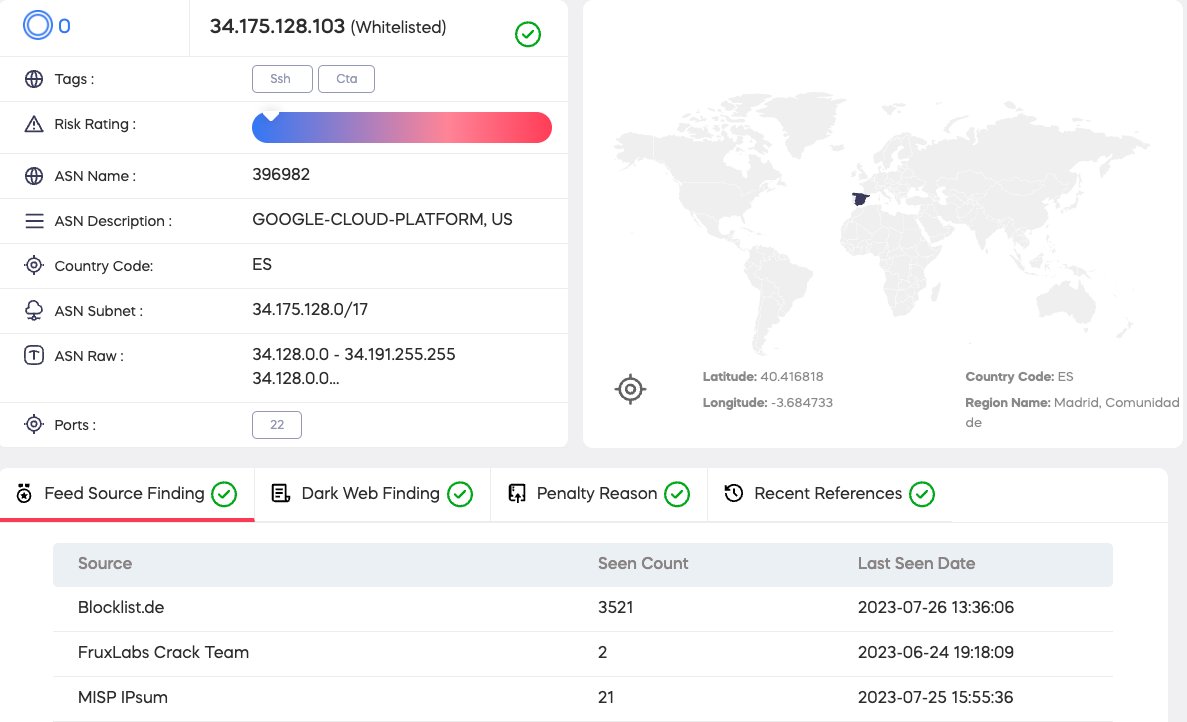Click the green check on Dark Web Finding

point(460,494)
